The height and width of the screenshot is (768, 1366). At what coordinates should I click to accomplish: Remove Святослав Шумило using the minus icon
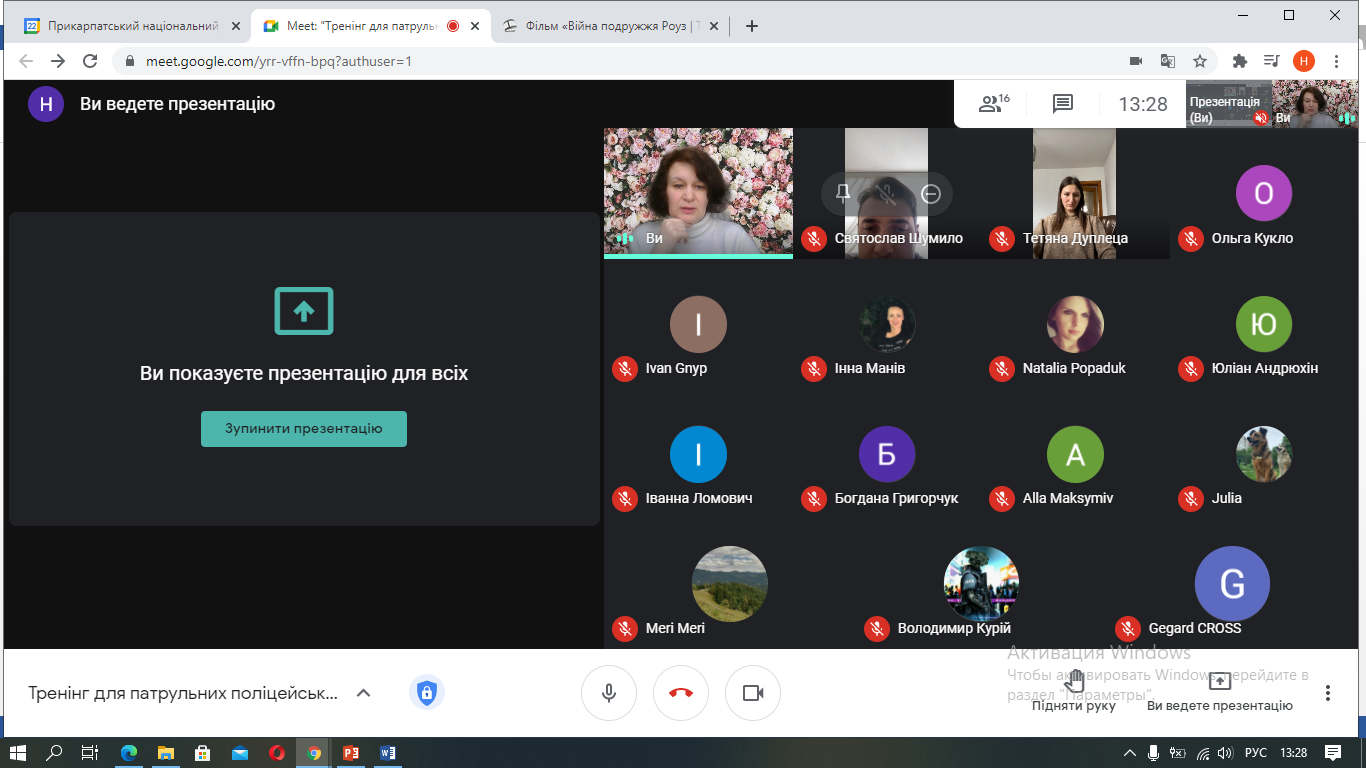(931, 194)
